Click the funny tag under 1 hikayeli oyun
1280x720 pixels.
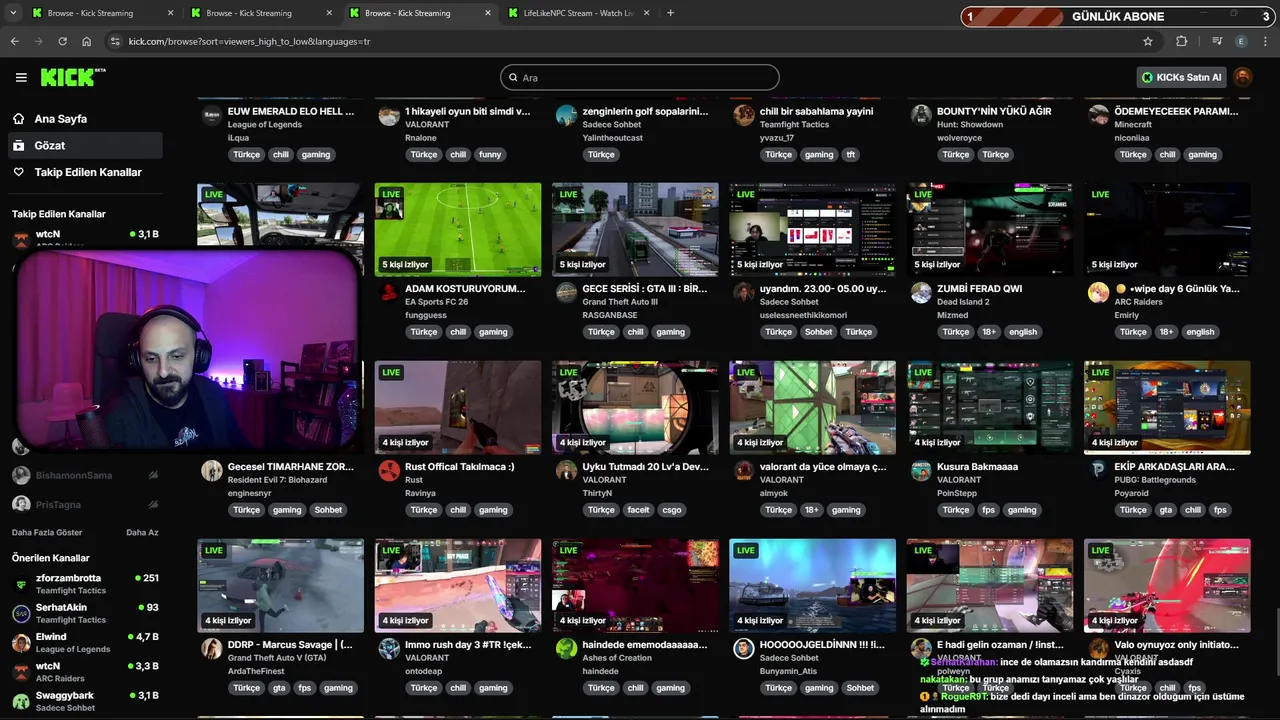490,155
